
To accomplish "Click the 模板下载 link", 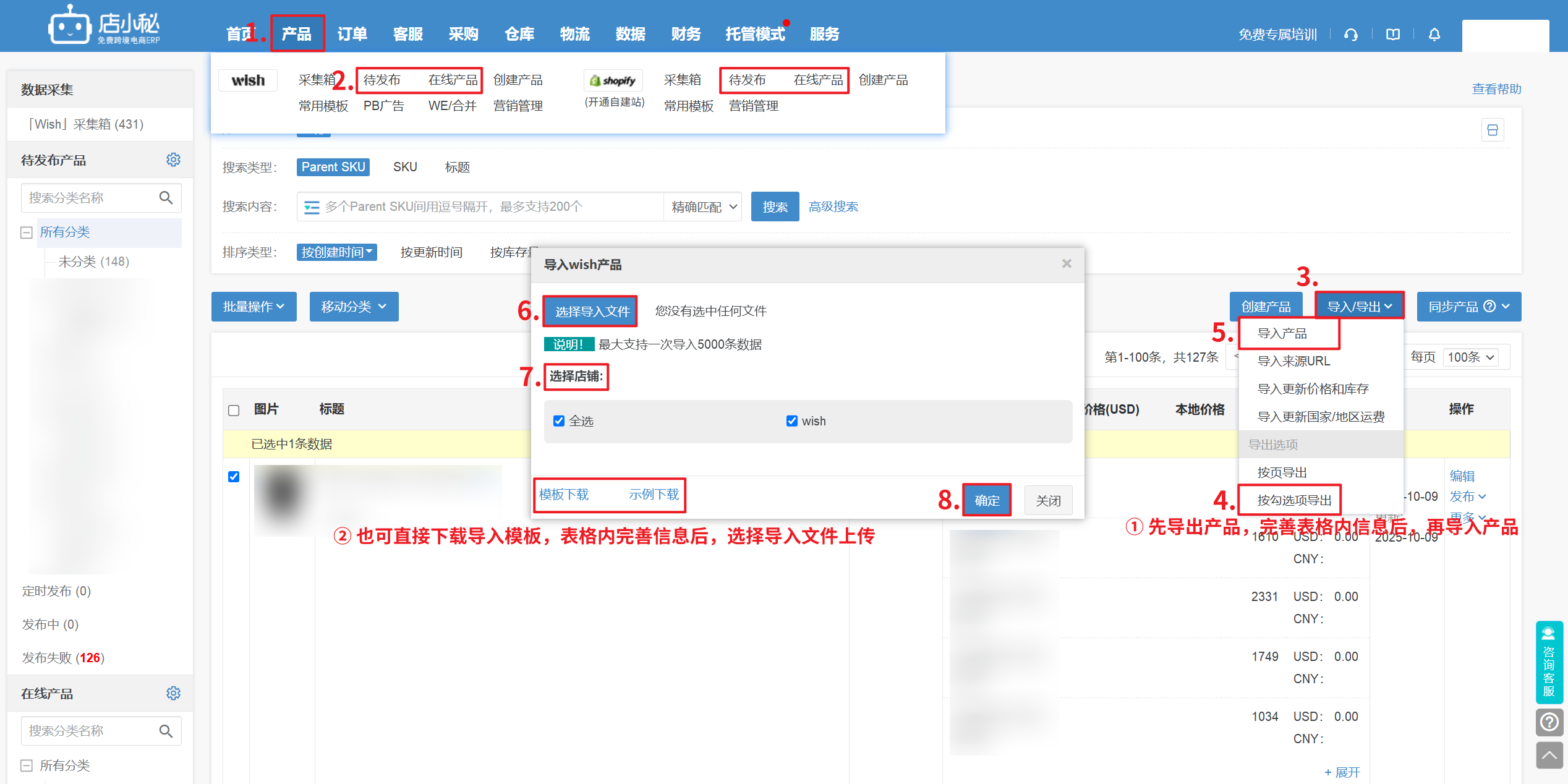I will [x=563, y=495].
